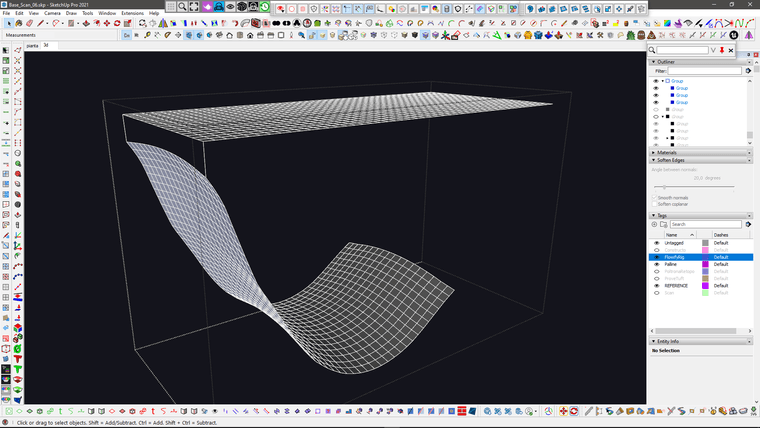Enable the Smooth normals checkbox
760x428 pixels.
coord(654,198)
